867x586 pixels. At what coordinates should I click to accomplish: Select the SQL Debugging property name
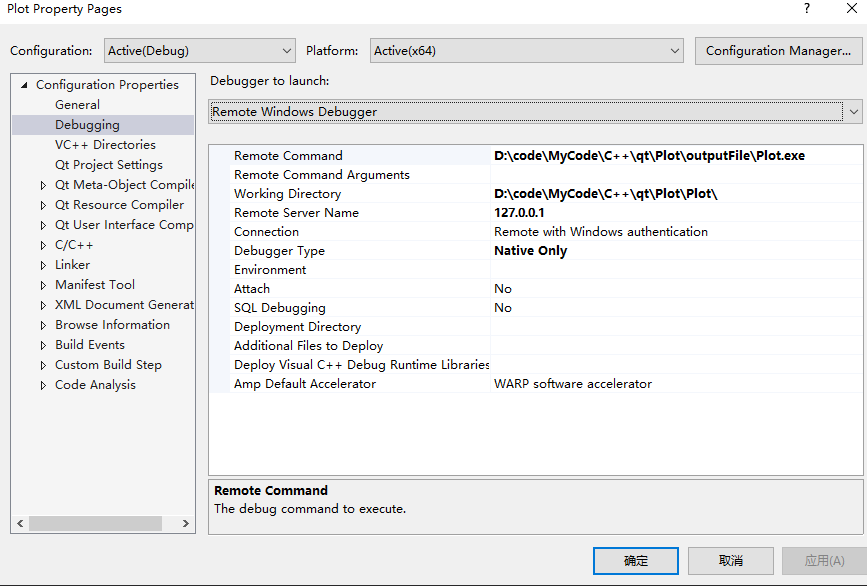coord(279,308)
